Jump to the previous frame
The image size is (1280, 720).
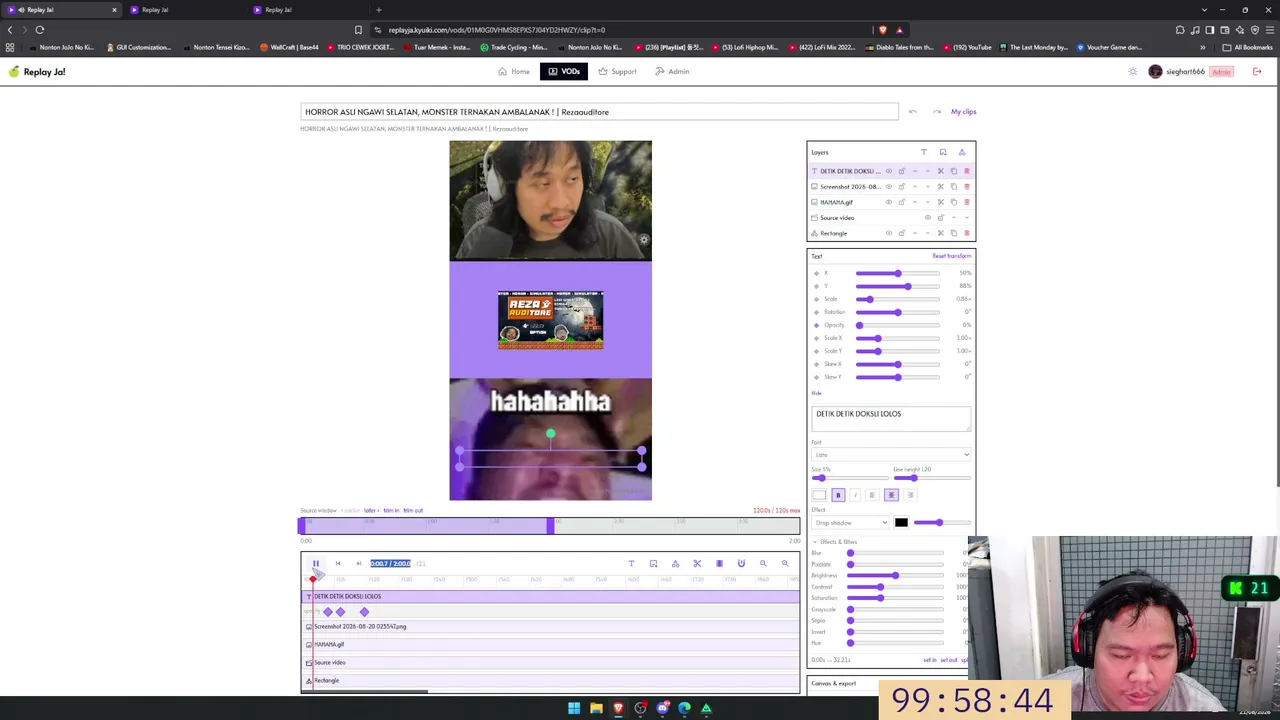point(337,564)
